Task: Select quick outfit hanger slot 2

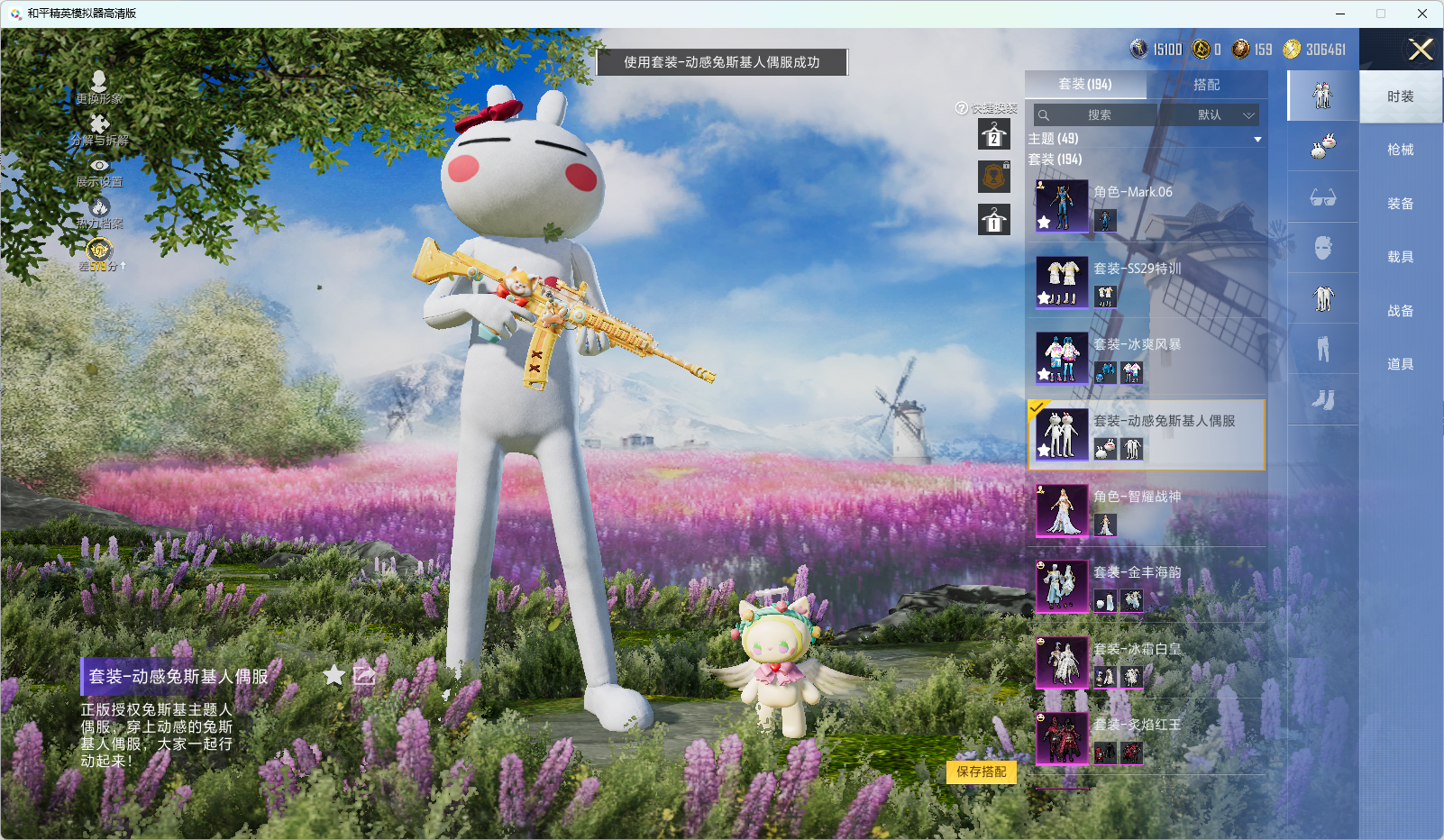Action: pos(994,134)
